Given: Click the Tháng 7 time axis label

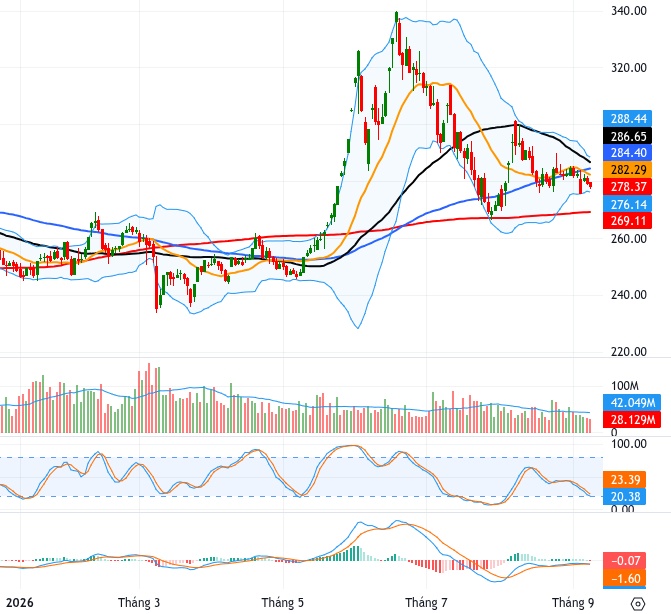Looking at the screenshot, I should (x=427, y=602).
